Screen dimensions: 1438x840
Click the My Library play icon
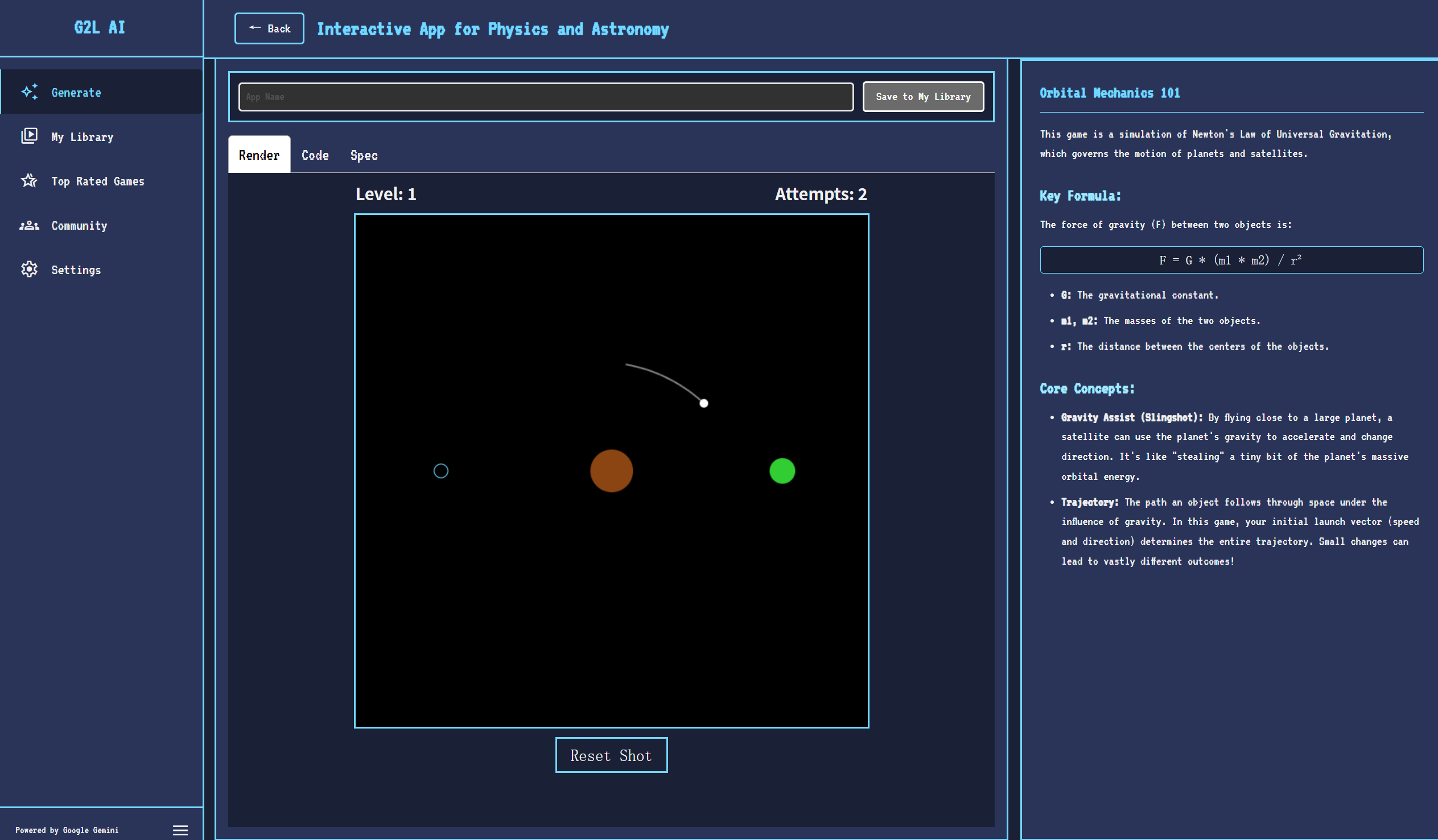29,136
